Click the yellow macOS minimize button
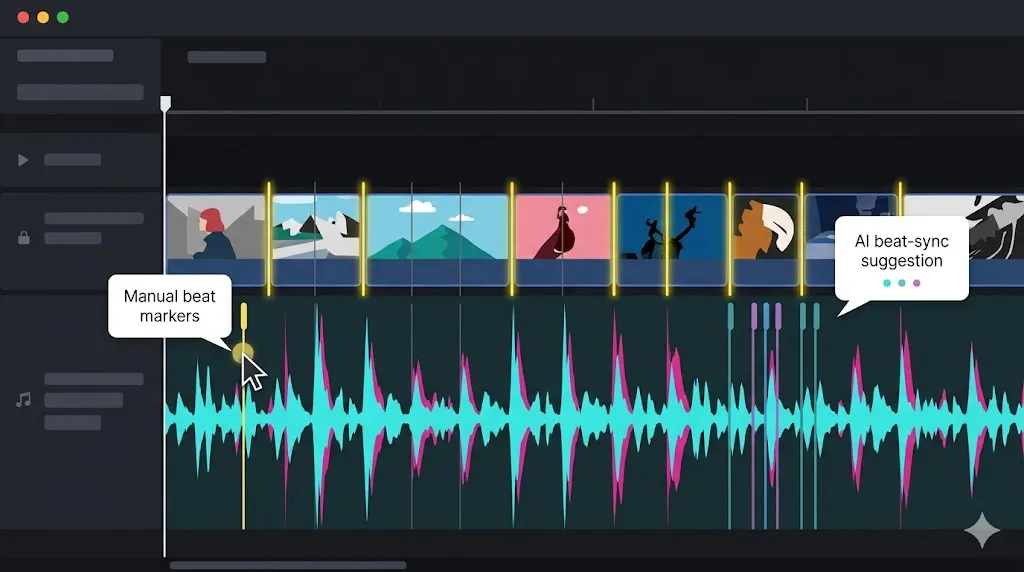1024x572 pixels. tap(43, 17)
